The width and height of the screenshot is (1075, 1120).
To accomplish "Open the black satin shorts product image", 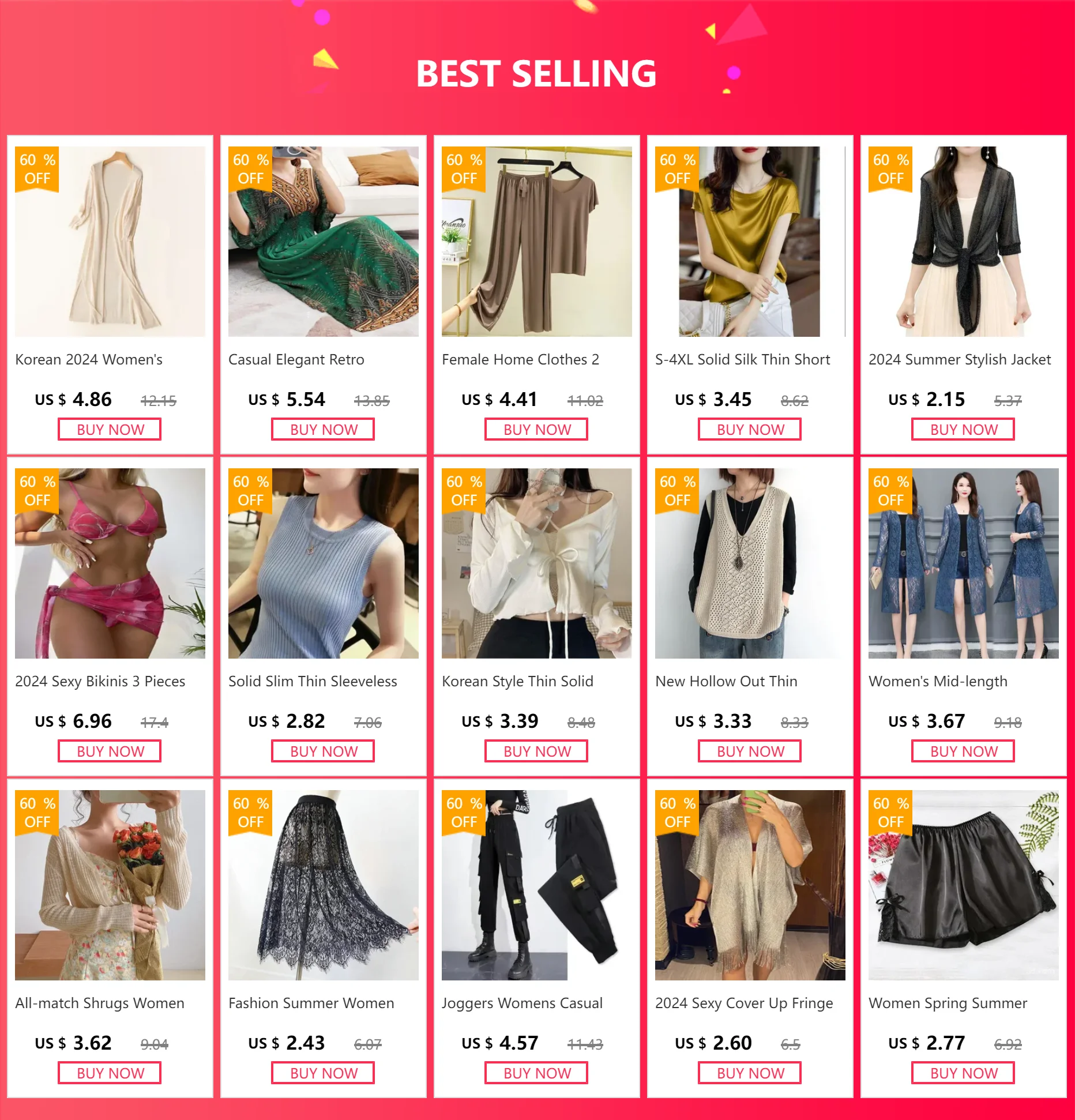I will (x=964, y=885).
